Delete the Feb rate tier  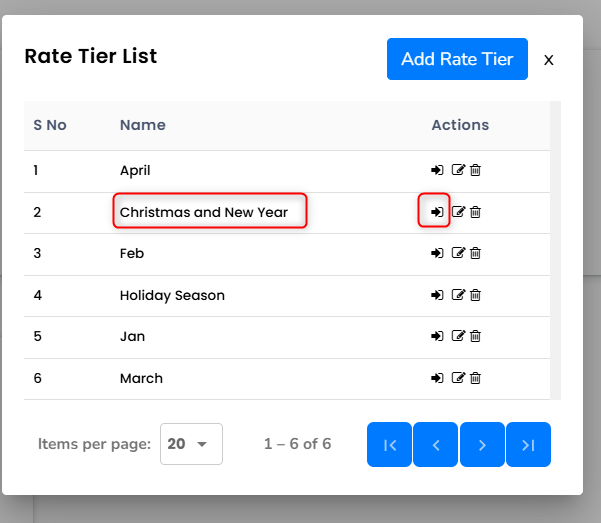(x=476, y=254)
